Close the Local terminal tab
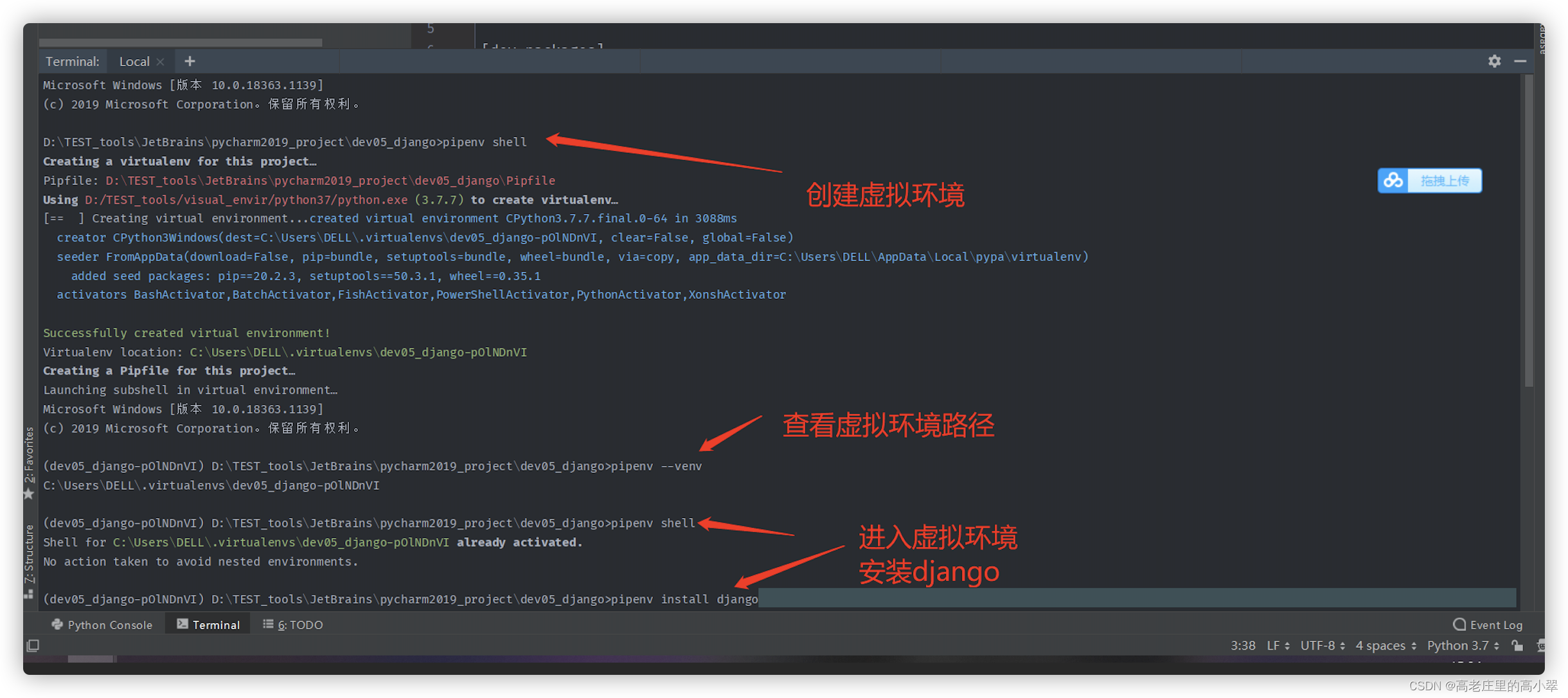Viewport: 1568px width, 698px height. pyautogui.click(x=161, y=60)
